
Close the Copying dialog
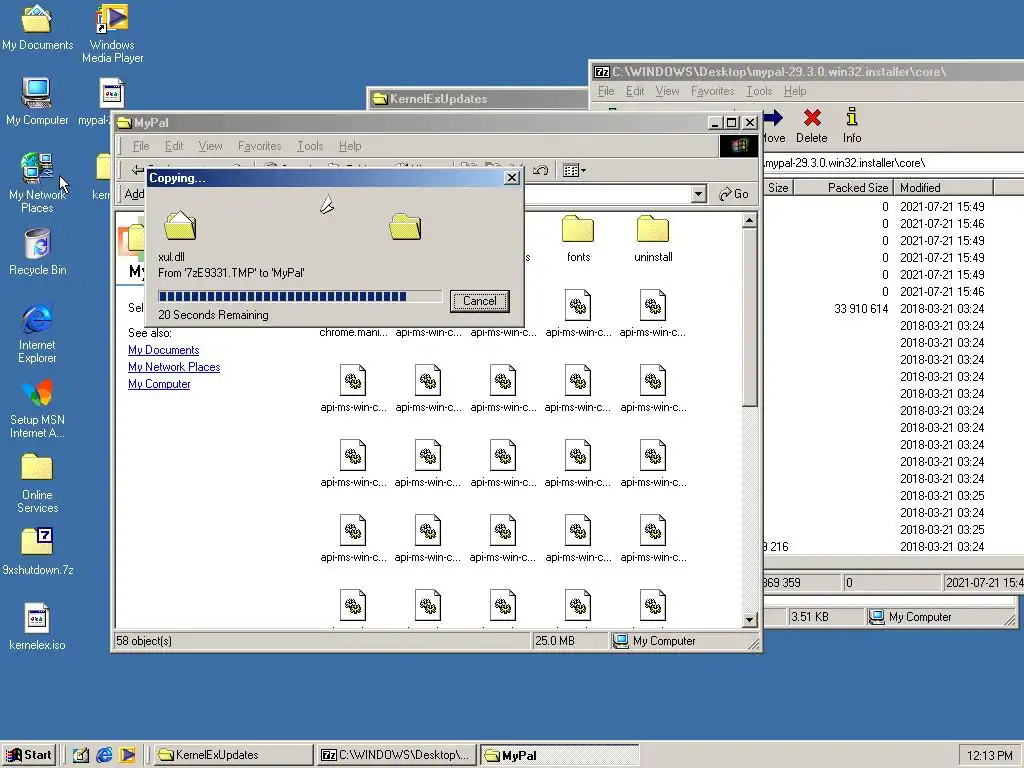(512, 178)
